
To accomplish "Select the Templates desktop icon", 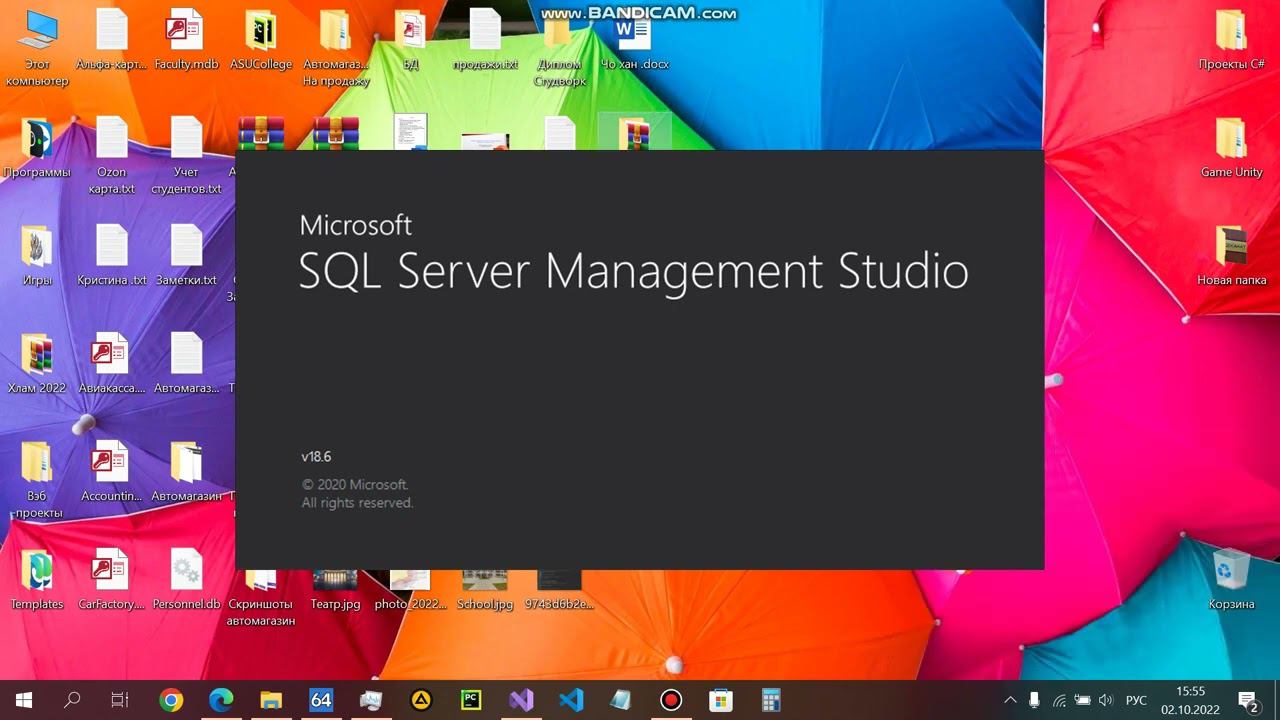I will (x=37, y=580).
